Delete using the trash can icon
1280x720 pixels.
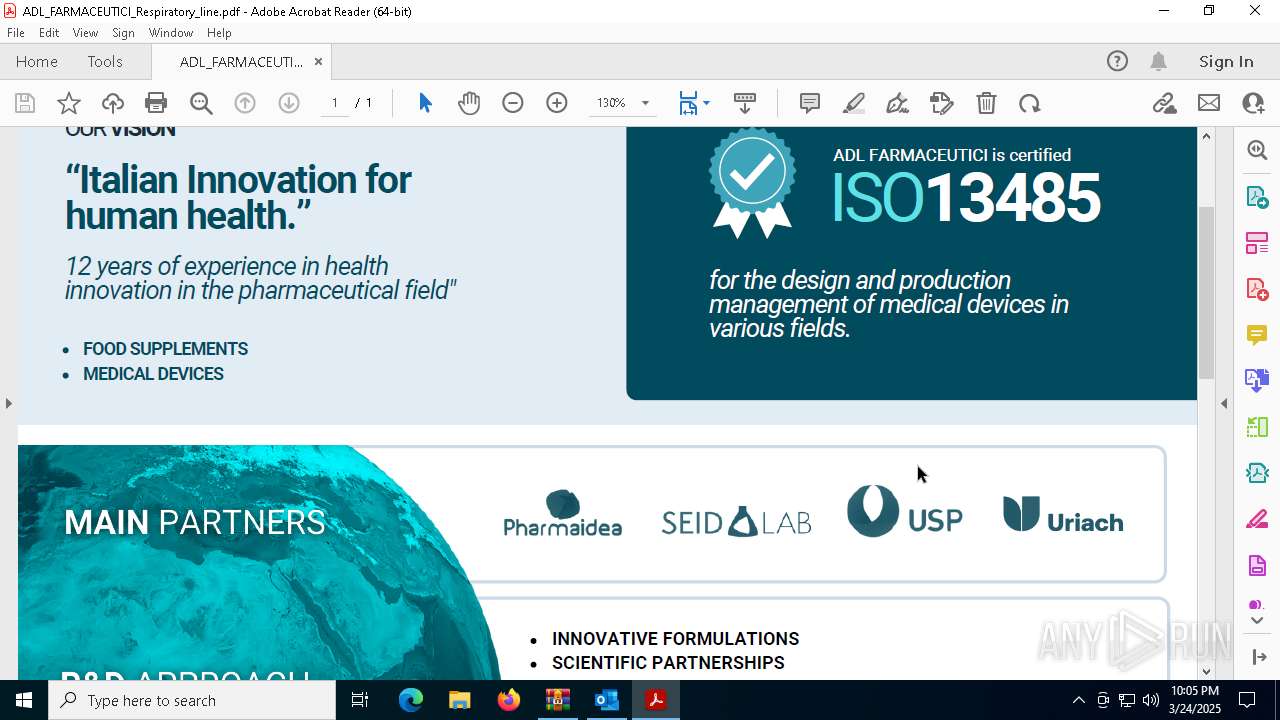pyautogui.click(x=986, y=103)
